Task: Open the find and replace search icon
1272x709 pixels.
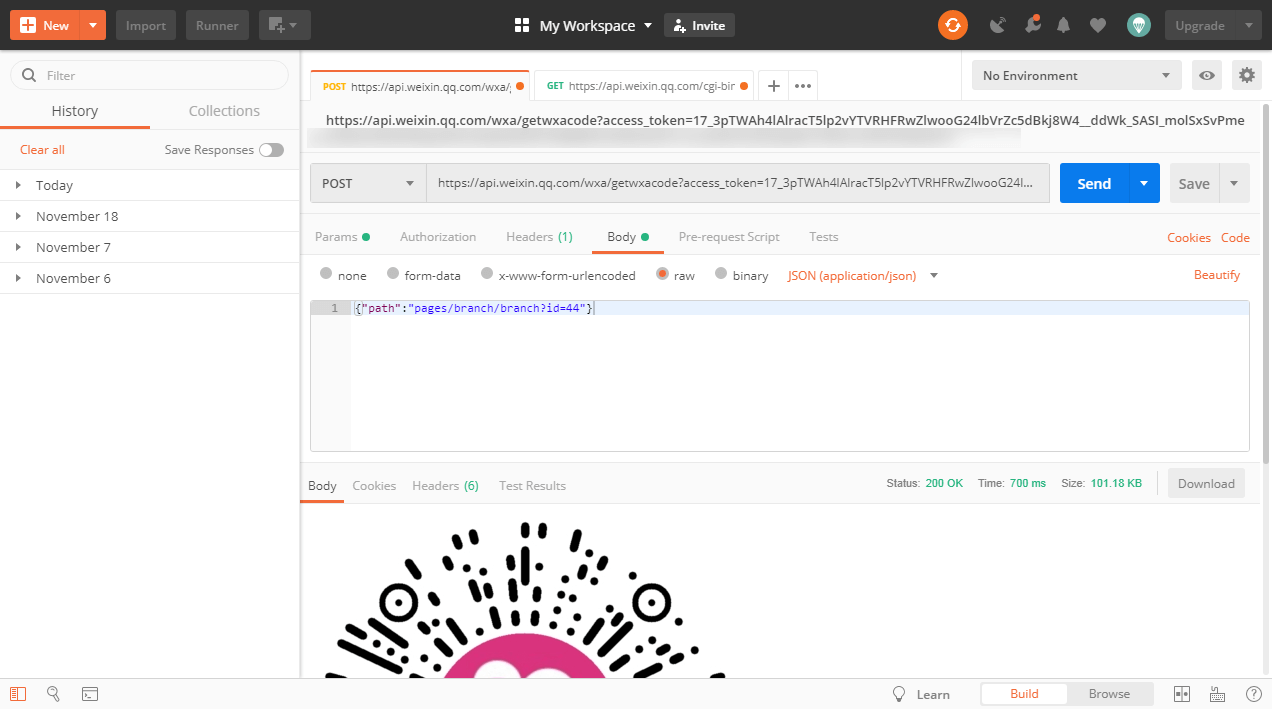Action: [x=54, y=693]
